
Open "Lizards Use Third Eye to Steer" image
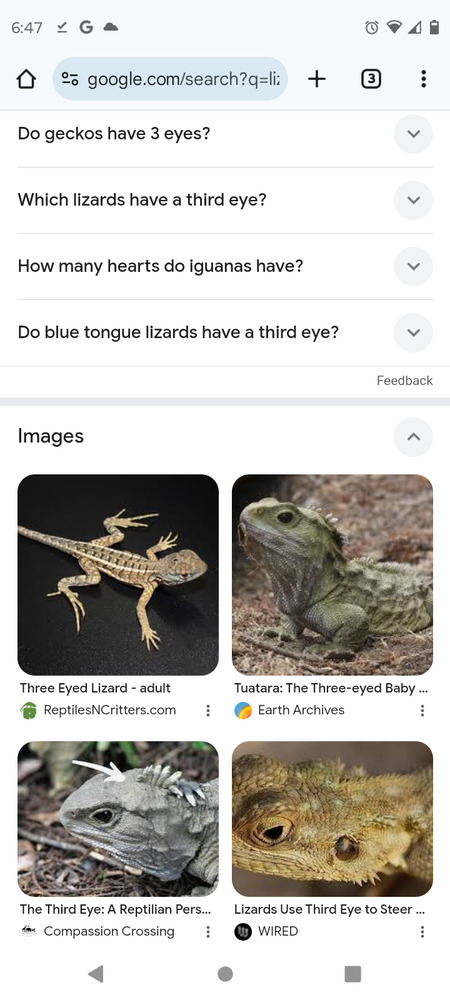(x=332, y=819)
